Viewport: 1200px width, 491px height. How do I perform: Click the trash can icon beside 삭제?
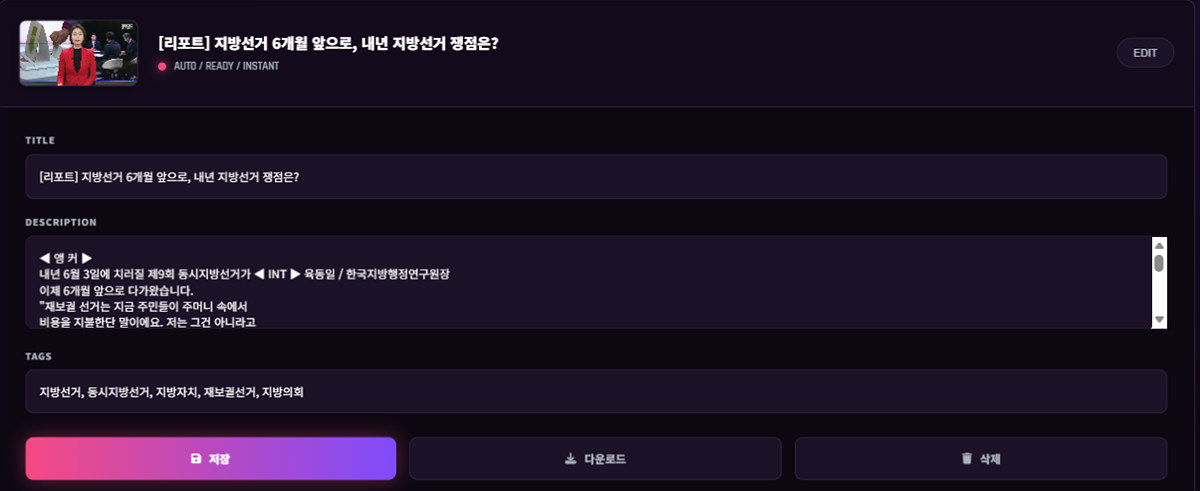point(966,459)
